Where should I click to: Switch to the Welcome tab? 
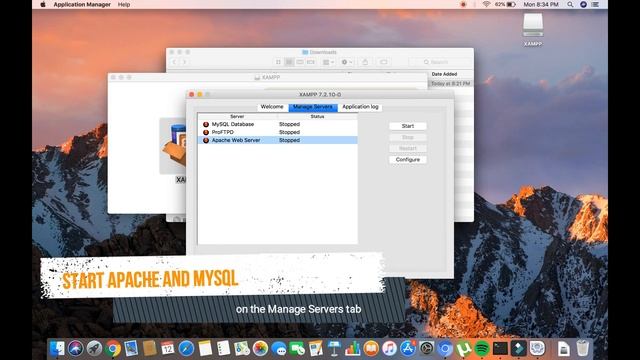[272, 107]
